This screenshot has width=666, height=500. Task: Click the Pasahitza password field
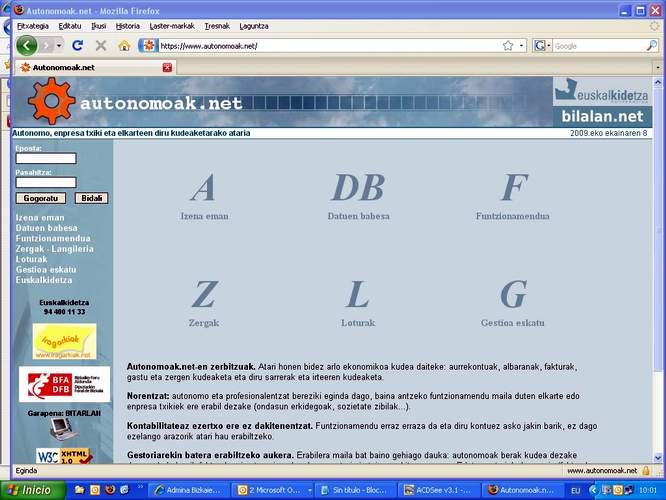tap(46, 182)
